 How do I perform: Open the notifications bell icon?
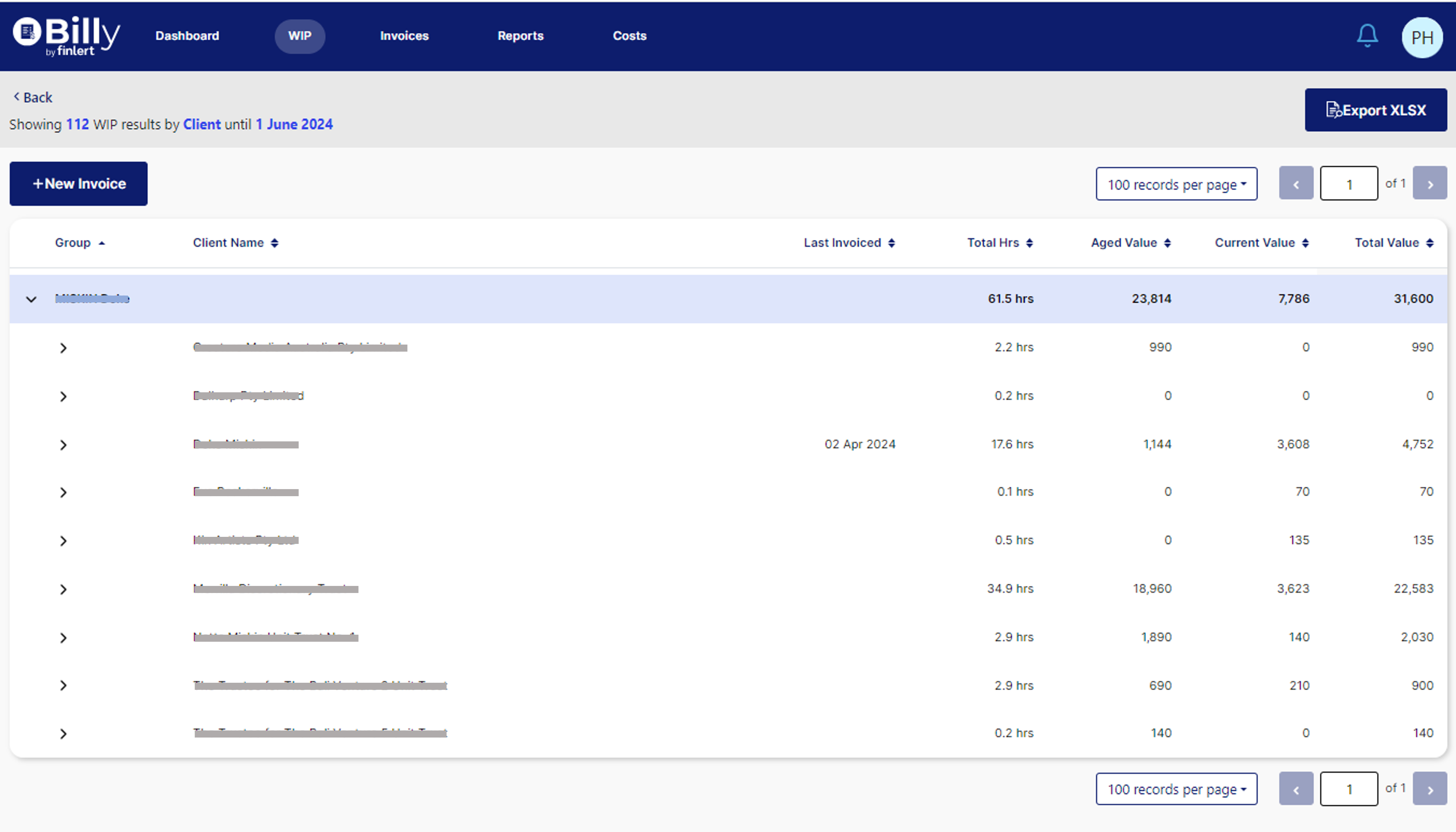[1367, 36]
